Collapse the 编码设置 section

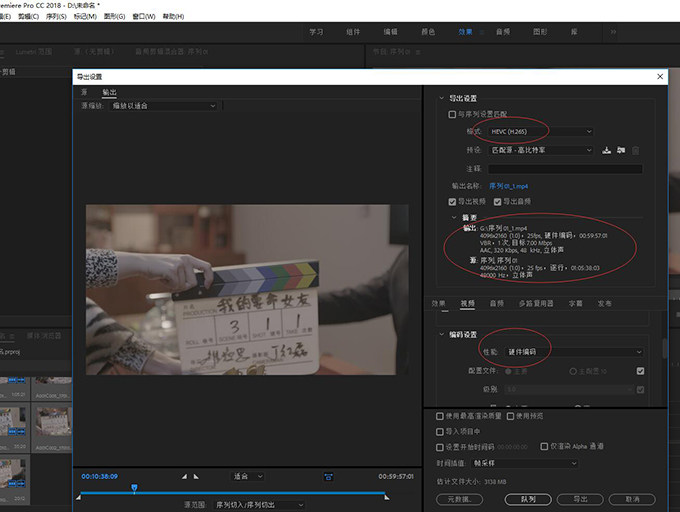click(x=441, y=334)
